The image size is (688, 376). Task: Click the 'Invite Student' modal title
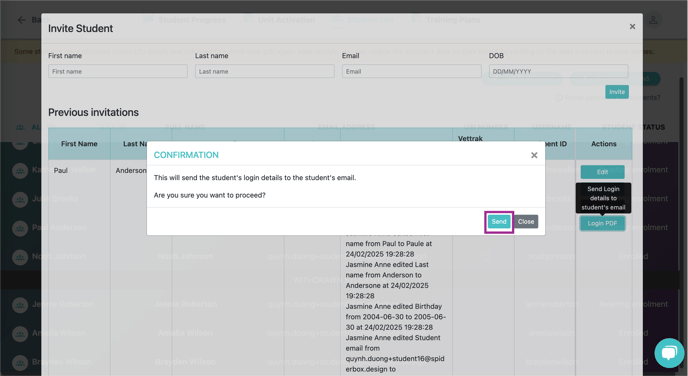[81, 29]
